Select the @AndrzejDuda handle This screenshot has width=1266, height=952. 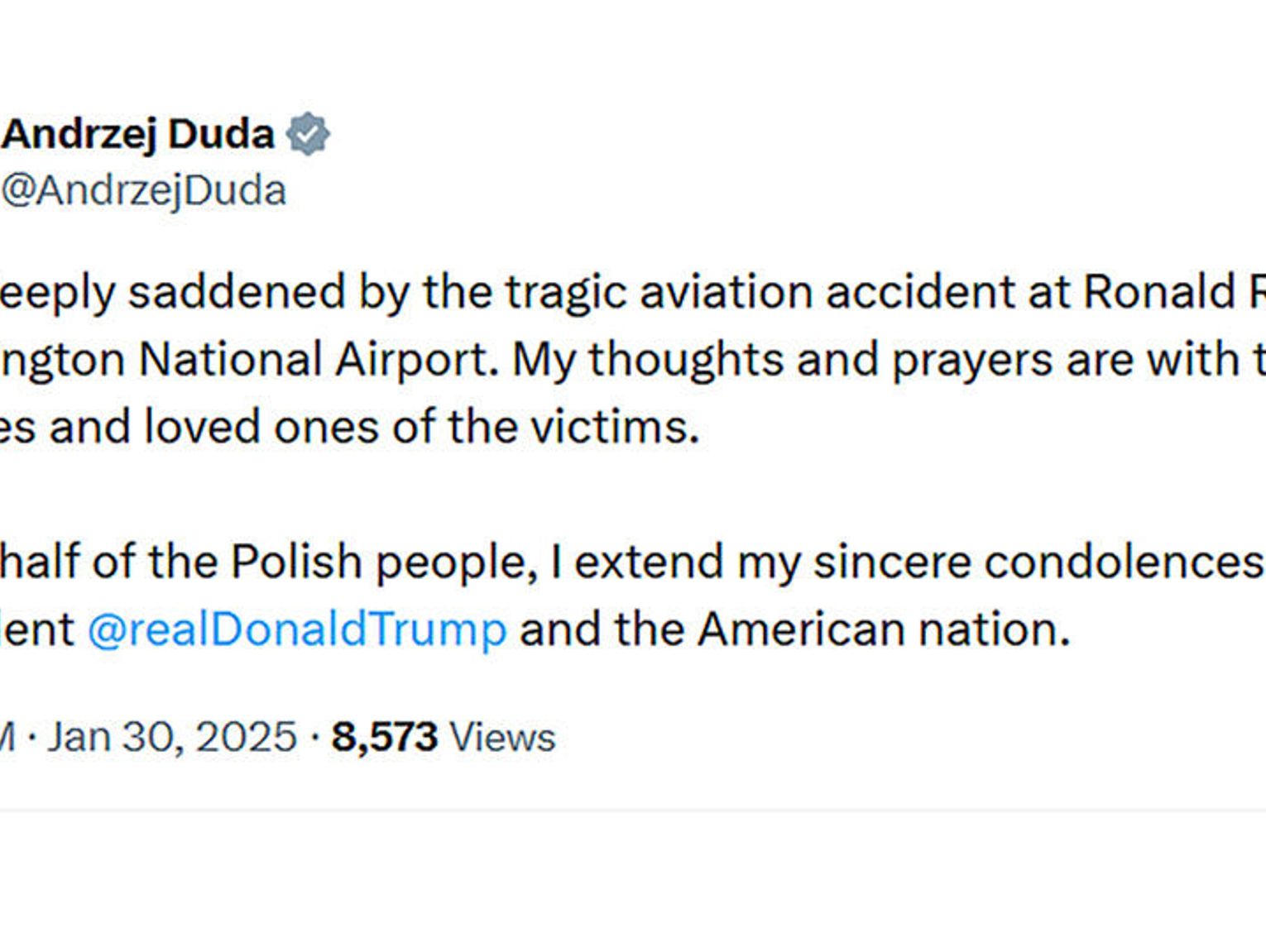tap(143, 191)
